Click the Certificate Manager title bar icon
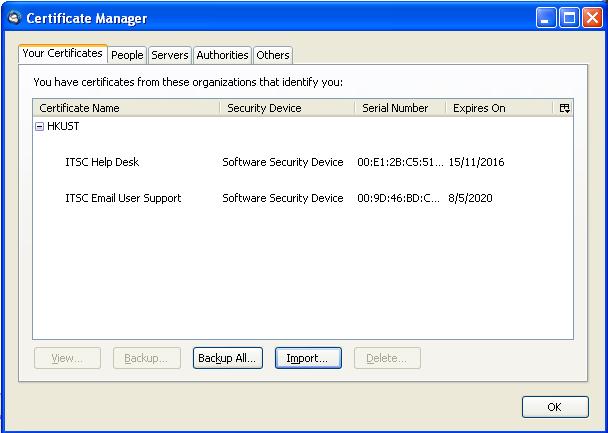Image resolution: width=608 pixels, height=433 pixels. coord(12,18)
